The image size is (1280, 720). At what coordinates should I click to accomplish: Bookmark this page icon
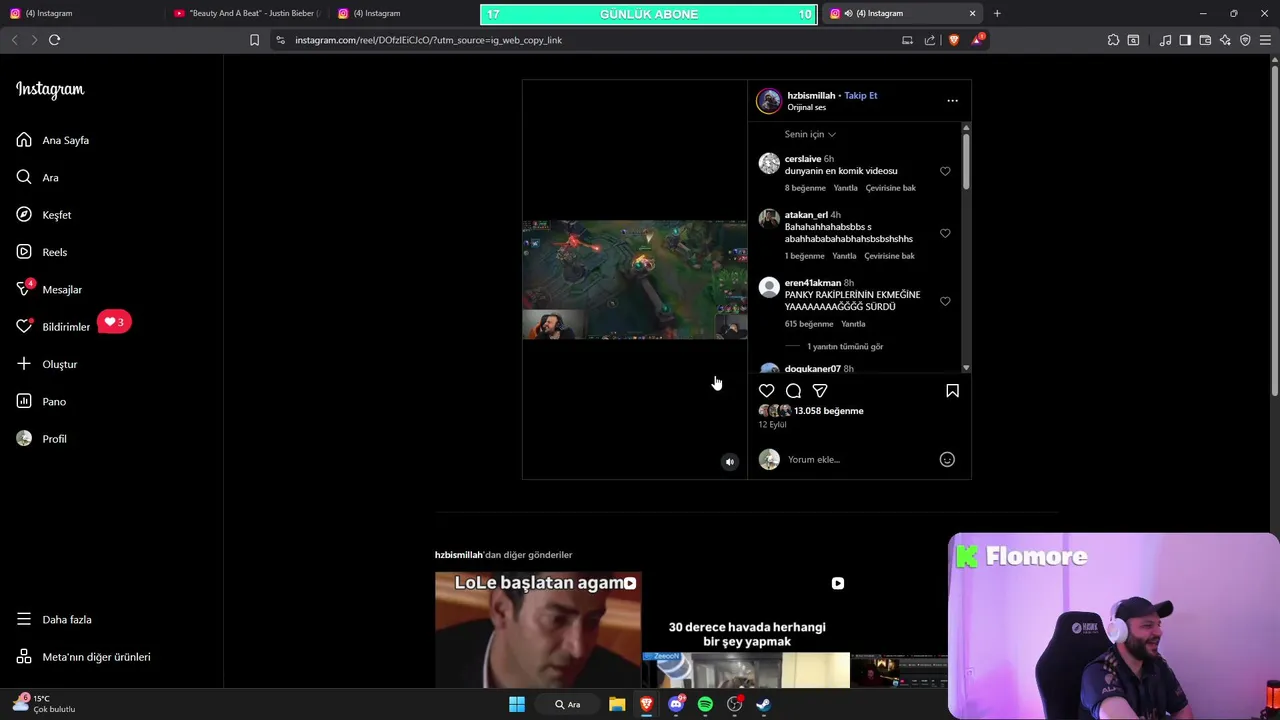coord(254,40)
